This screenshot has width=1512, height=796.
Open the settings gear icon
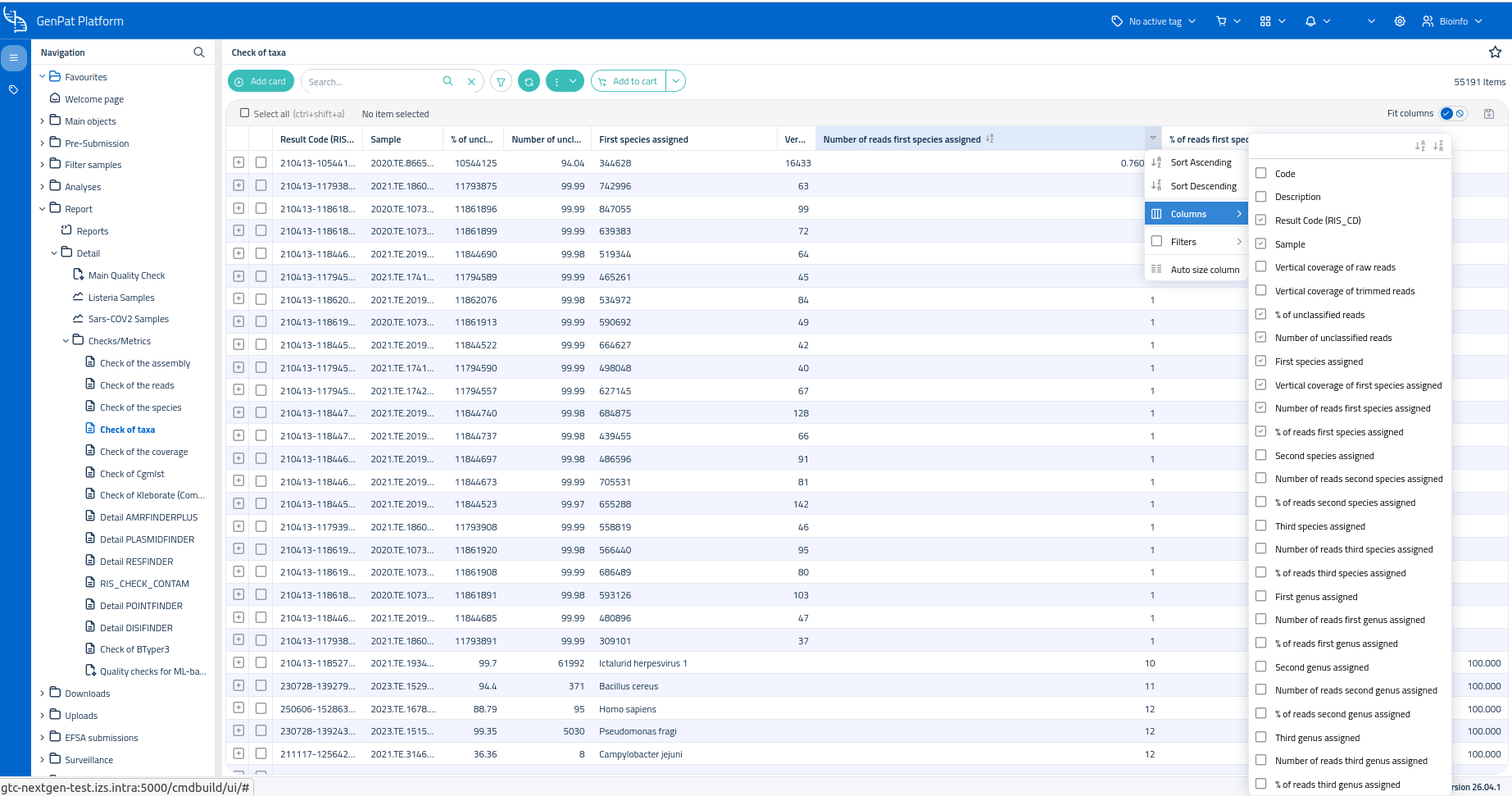tap(1400, 21)
